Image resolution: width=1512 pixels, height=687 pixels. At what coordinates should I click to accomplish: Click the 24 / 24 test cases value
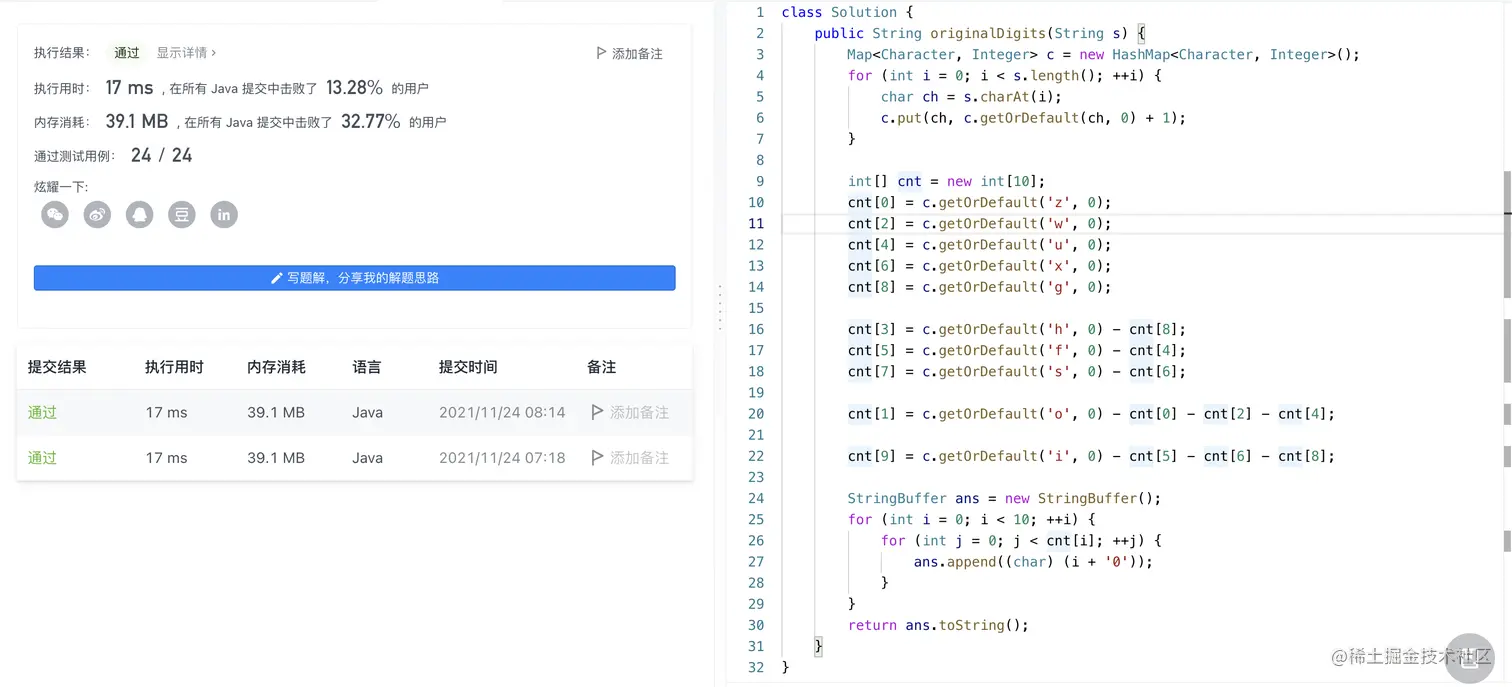pyautogui.click(x=161, y=155)
